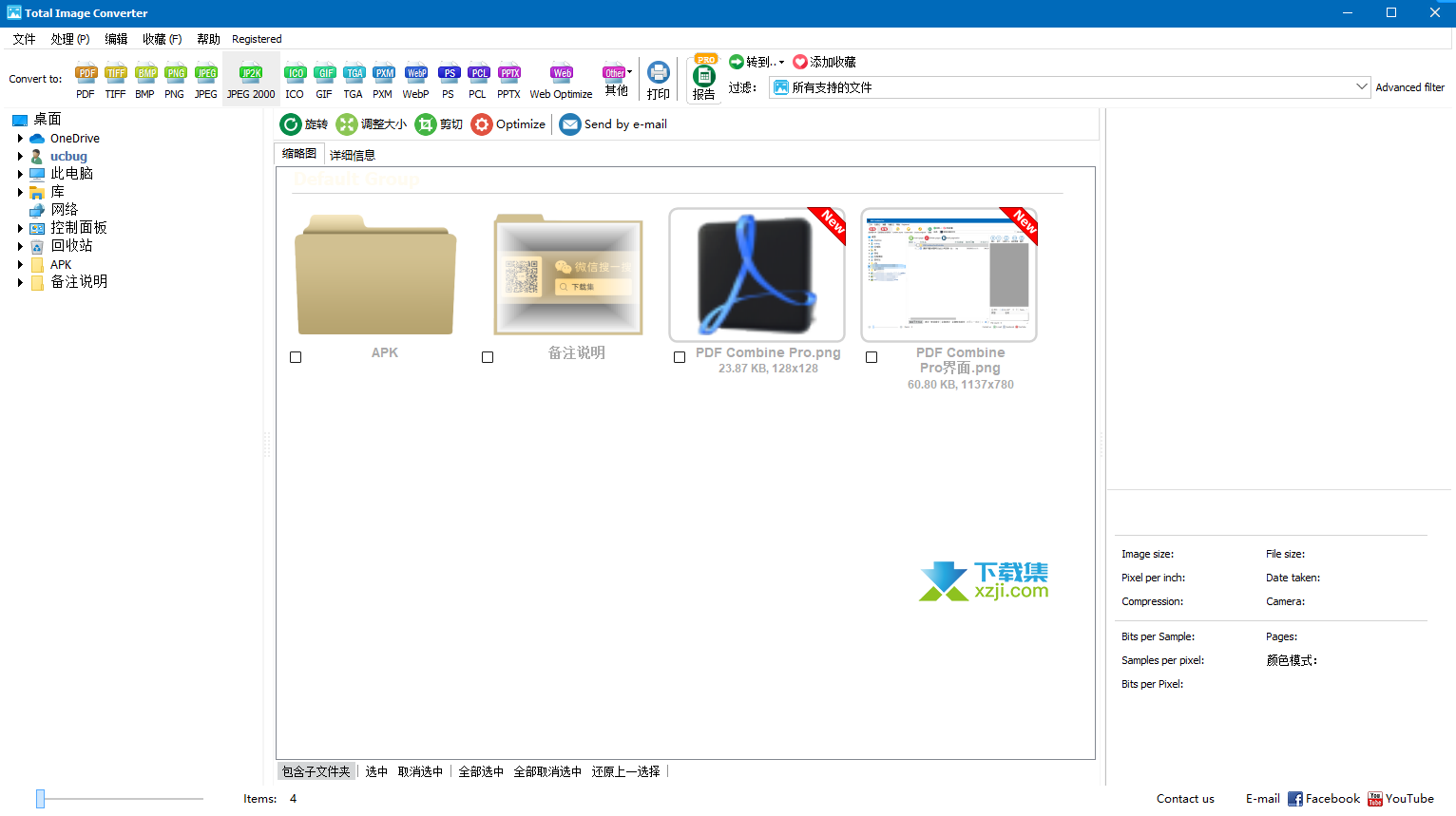This screenshot has width=1456, height=816.
Task: Check PDF Combine Pro界面.png checkbox
Action: 872,357
